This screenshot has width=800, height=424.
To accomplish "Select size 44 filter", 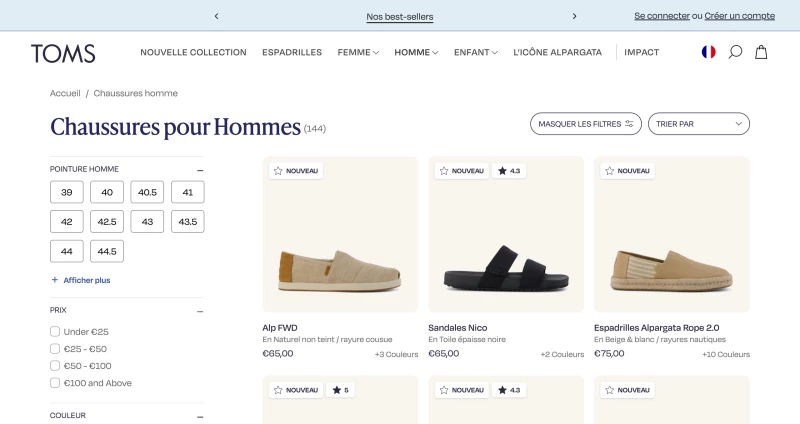I will 67,251.
